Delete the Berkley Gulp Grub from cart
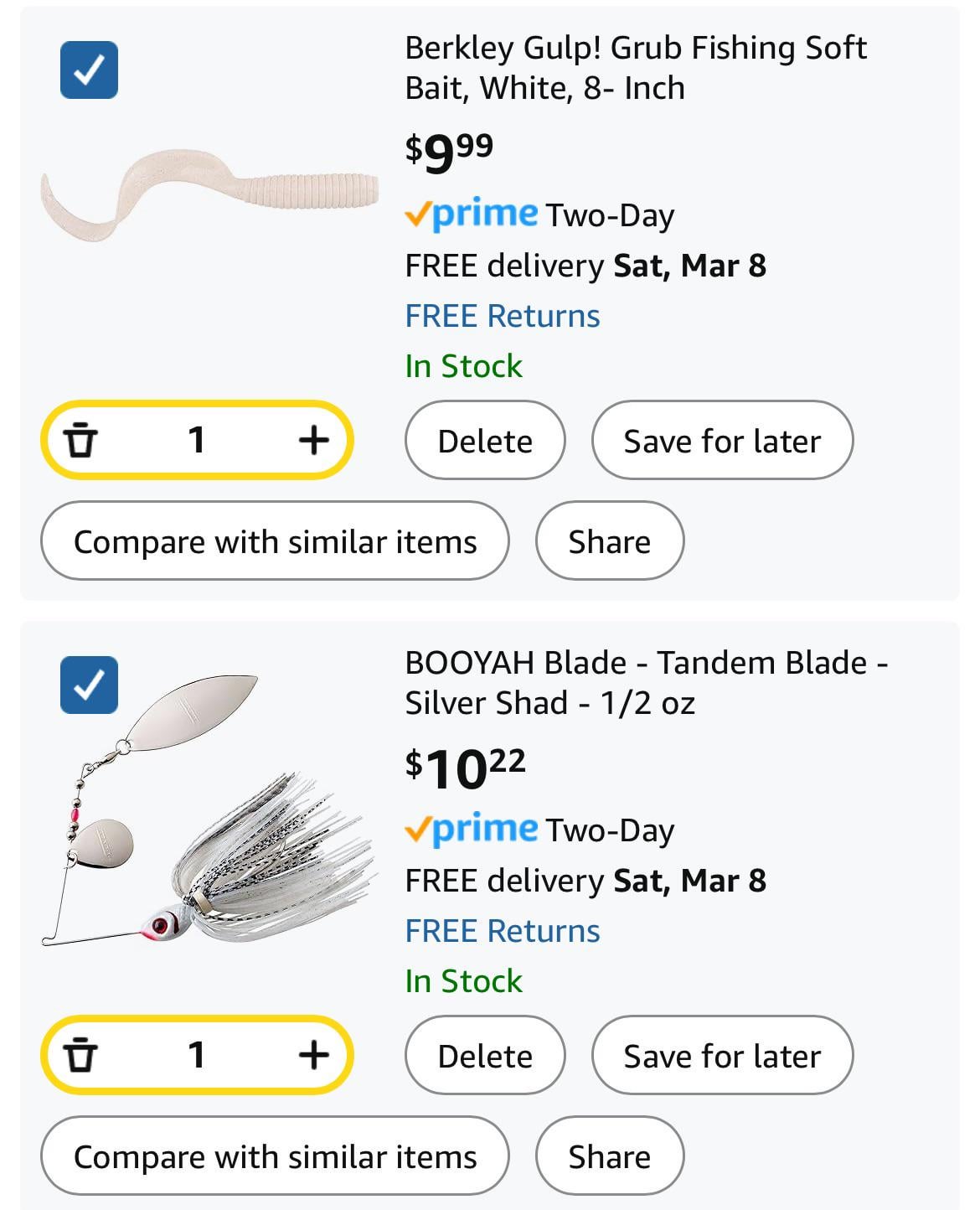 coord(485,441)
